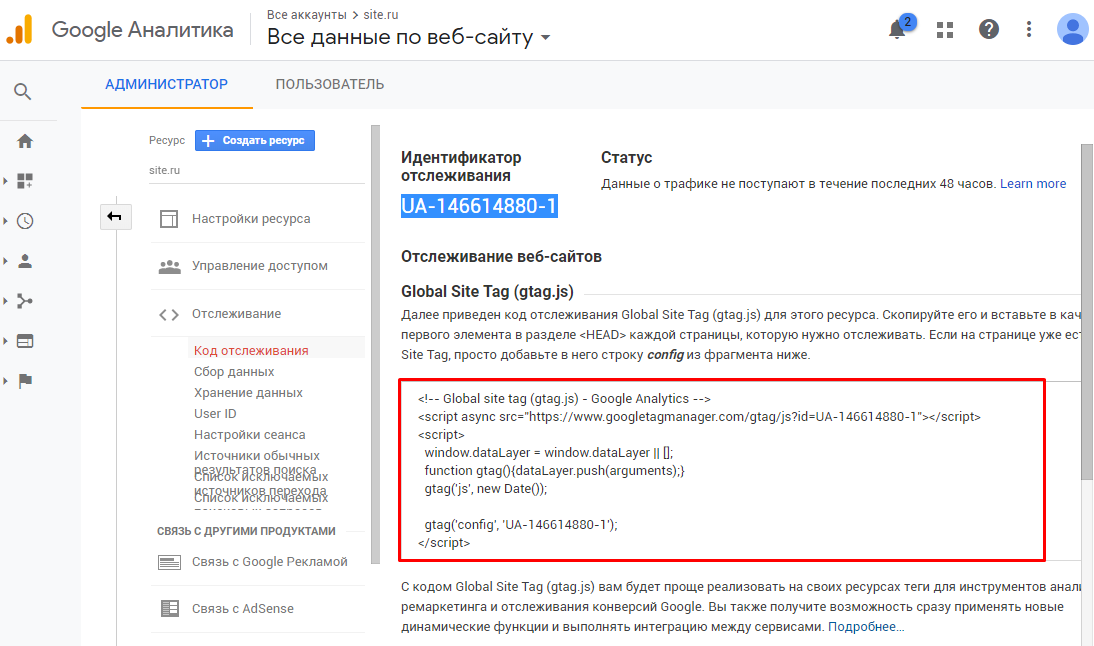This screenshot has height=646, width=1094.
Task: Expand the Customization section arrow
Action: 6,181
